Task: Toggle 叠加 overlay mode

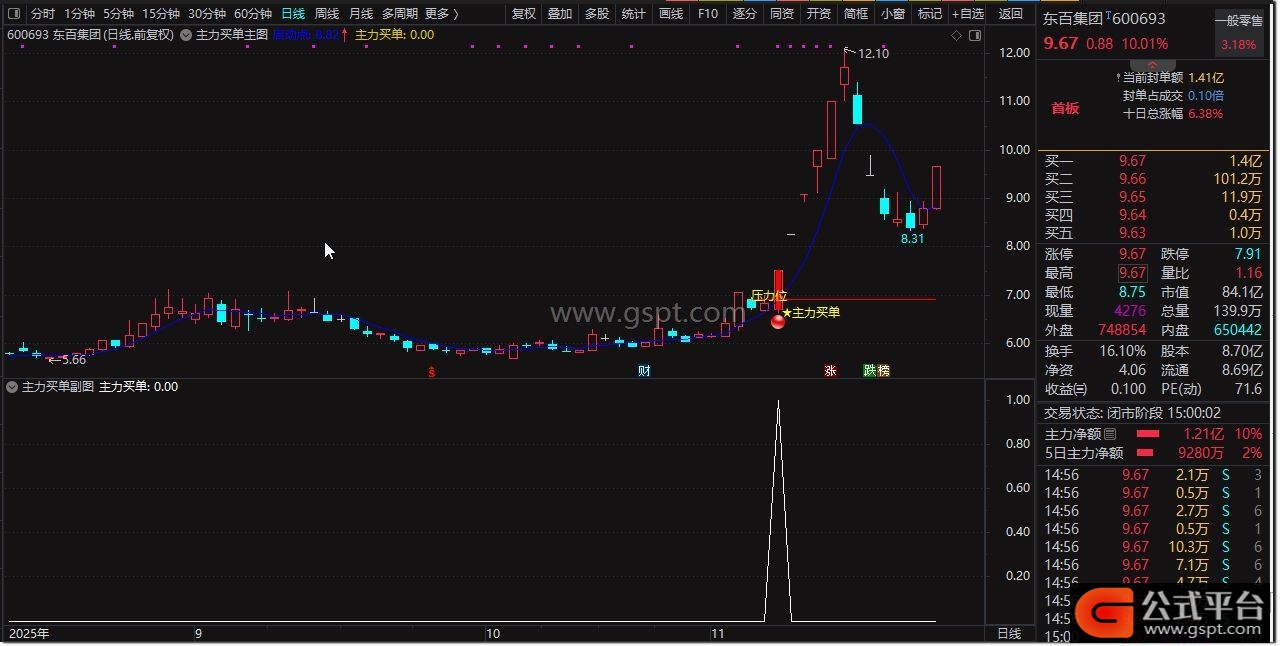Action: [560, 14]
